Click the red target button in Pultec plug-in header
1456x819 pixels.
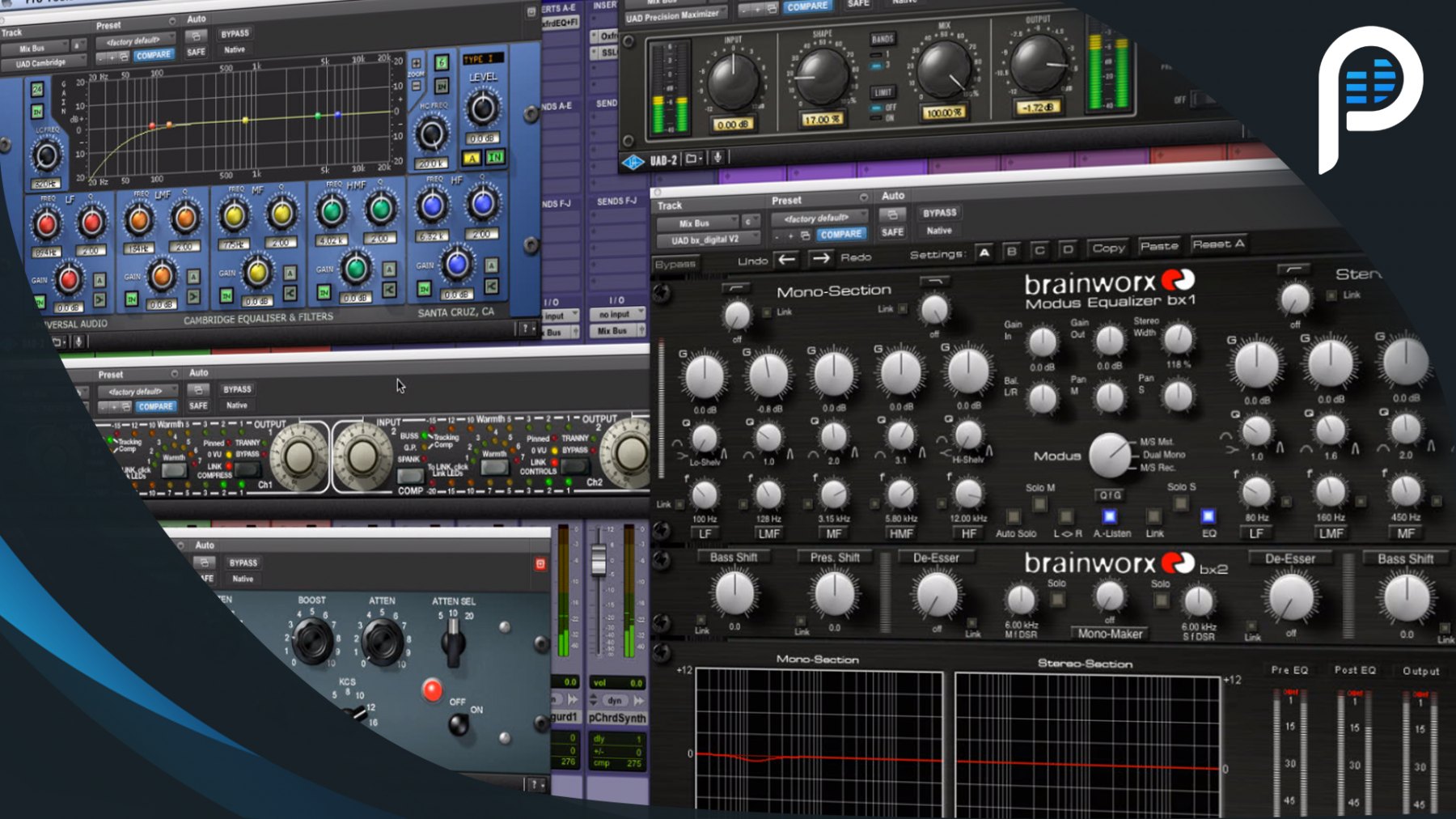tap(540, 563)
